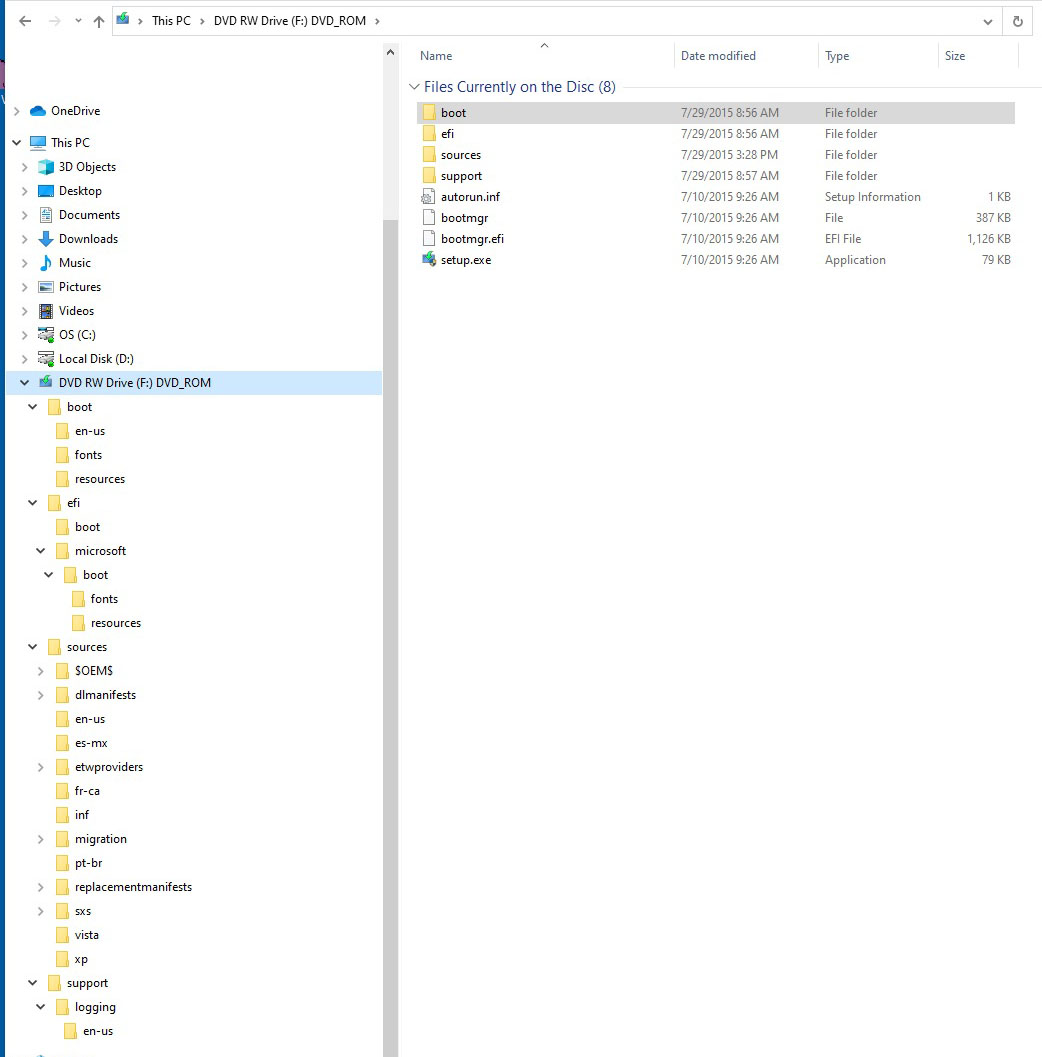The width and height of the screenshot is (1042, 1057).
Task: Select es-mx folder in tree
Action: tap(91, 743)
